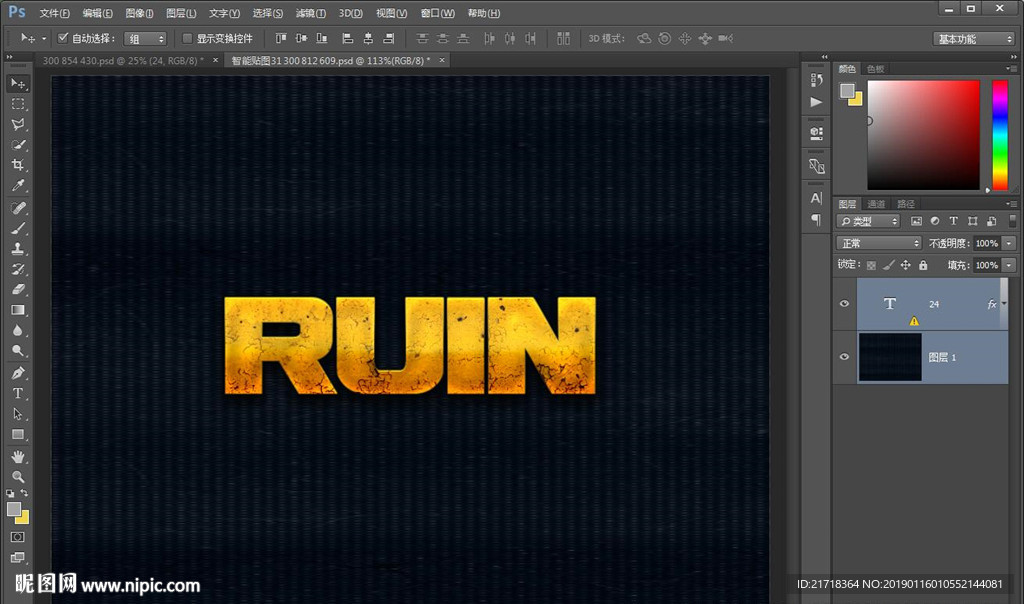The width and height of the screenshot is (1024, 604).
Task: Select the Zoom tool in toolbox
Action: click(x=18, y=476)
